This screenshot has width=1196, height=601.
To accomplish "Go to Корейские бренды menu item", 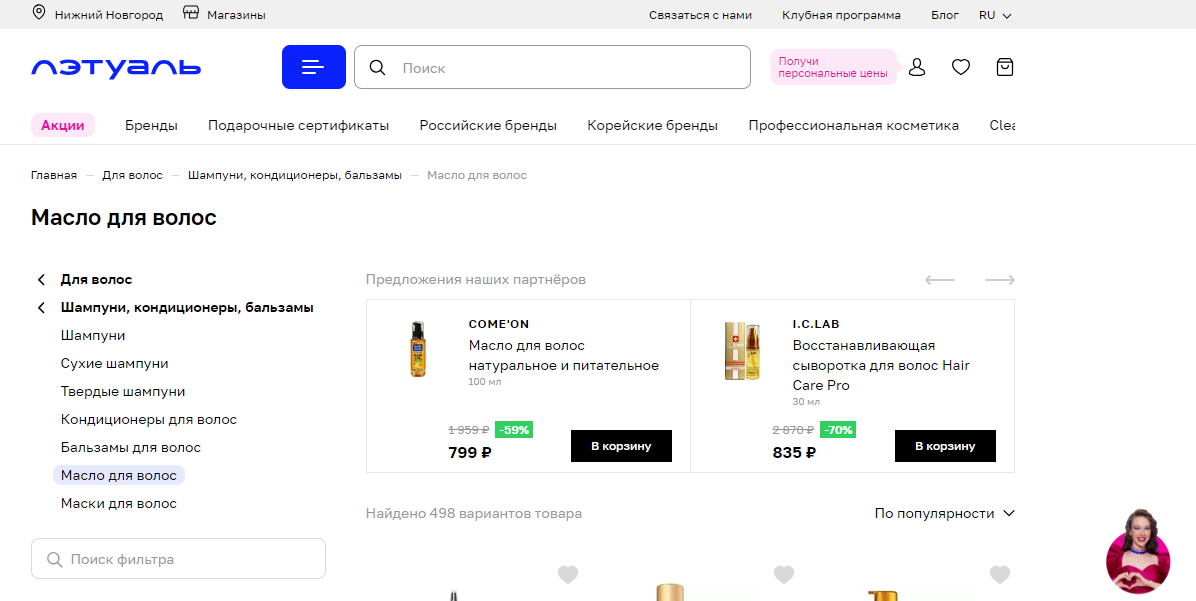I will (x=652, y=125).
